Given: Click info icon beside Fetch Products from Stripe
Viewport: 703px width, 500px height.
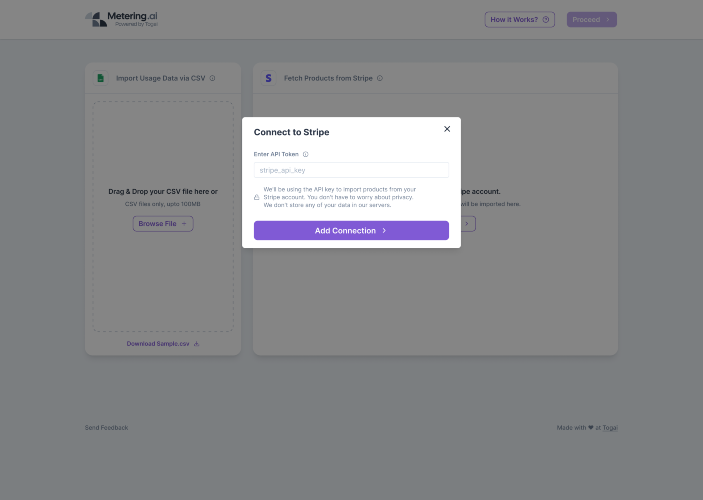Looking at the screenshot, I should (380, 78).
